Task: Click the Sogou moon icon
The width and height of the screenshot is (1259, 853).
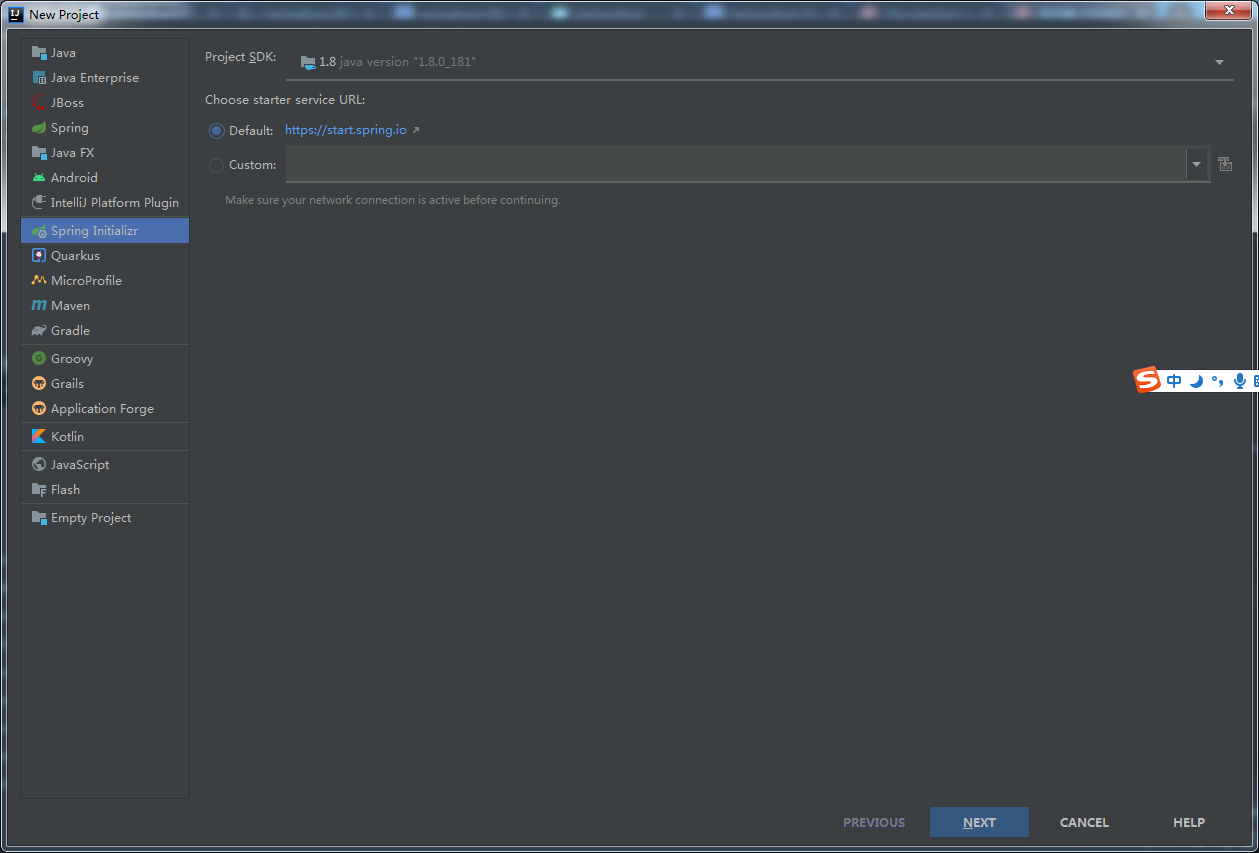Action: [x=1196, y=381]
